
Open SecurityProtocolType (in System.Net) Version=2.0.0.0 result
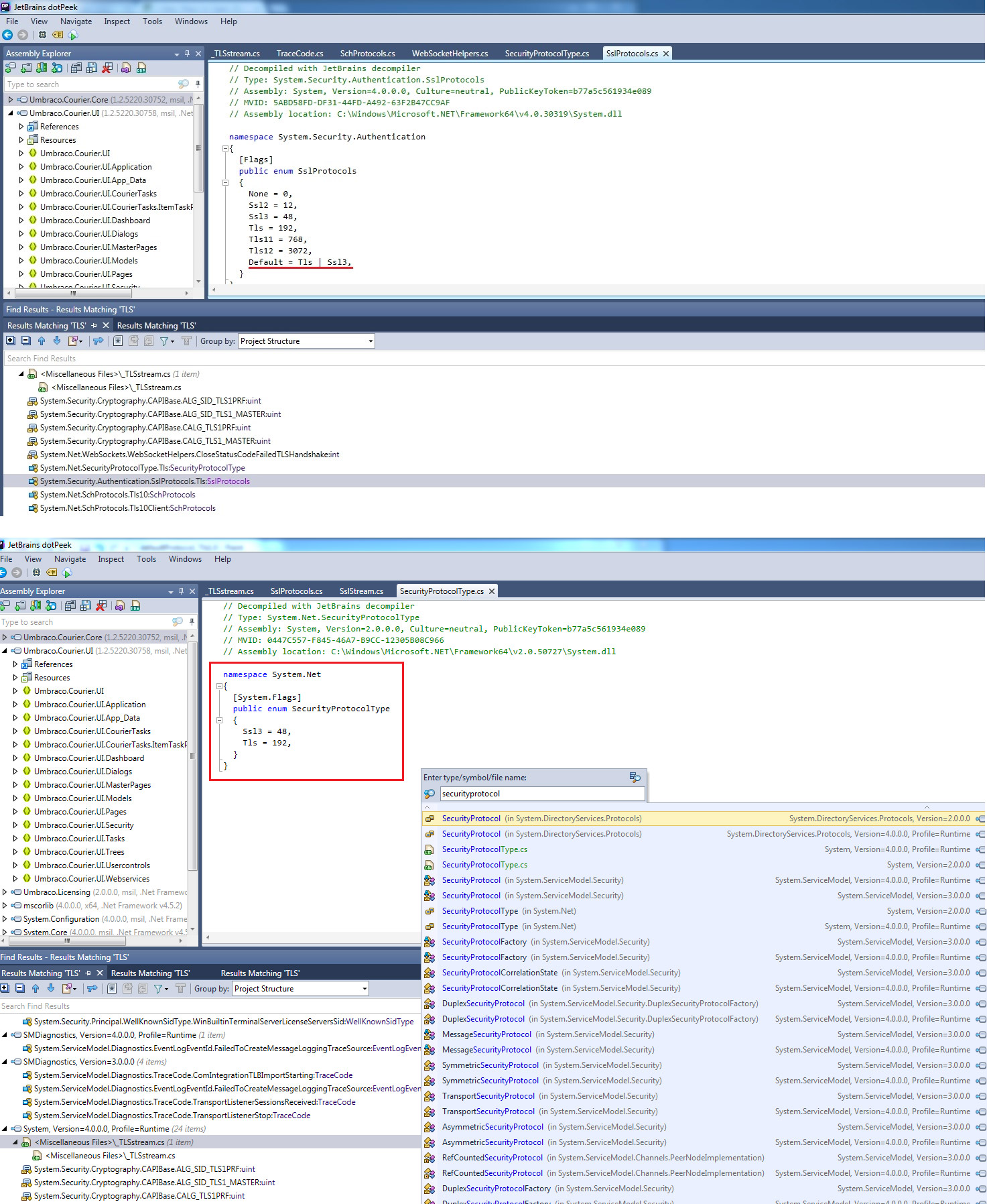click(x=704, y=910)
